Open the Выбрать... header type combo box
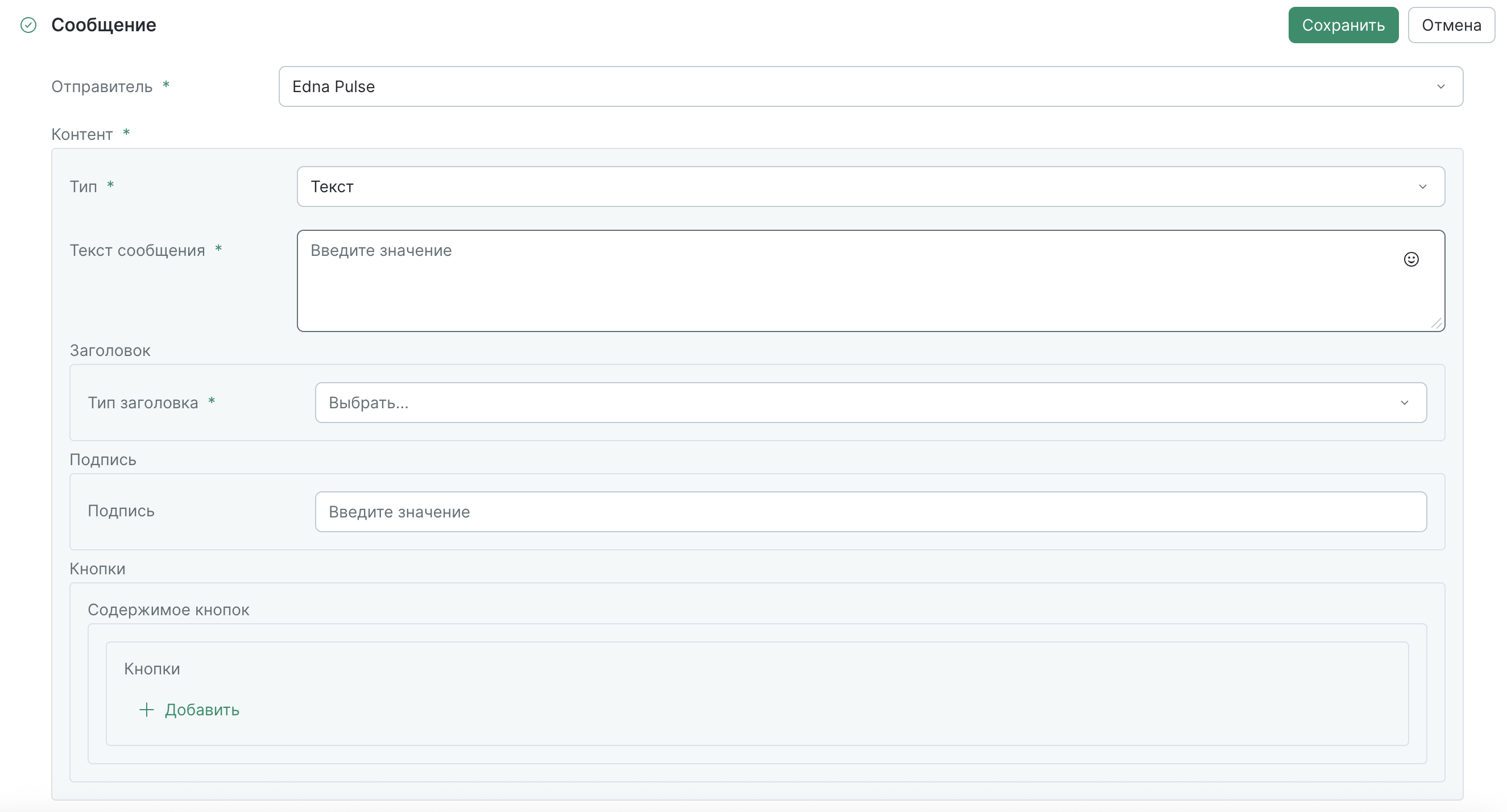The height and width of the screenshot is (812, 1507). click(x=819, y=403)
